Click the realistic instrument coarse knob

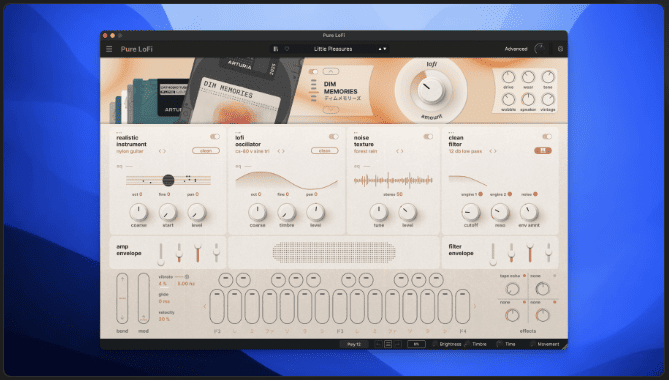point(139,212)
